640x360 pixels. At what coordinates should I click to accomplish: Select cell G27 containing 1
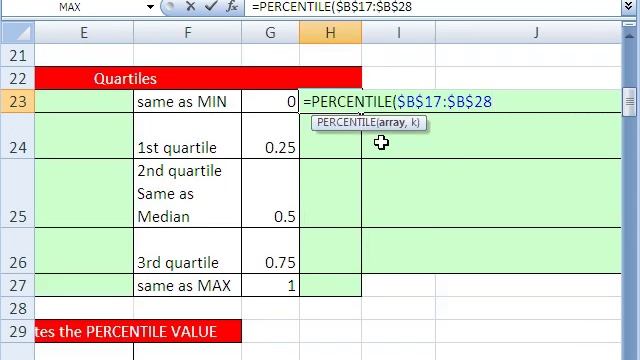click(270, 285)
